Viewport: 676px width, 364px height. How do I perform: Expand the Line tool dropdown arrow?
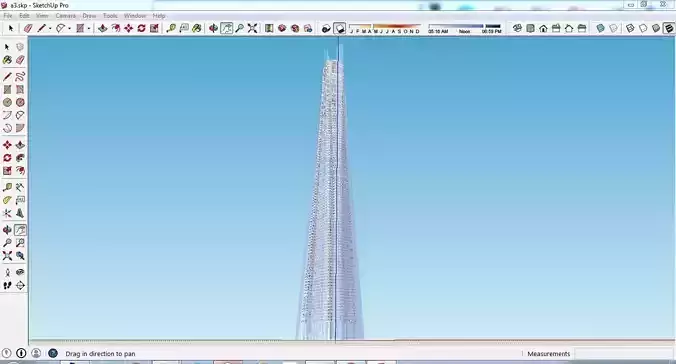click(50, 28)
